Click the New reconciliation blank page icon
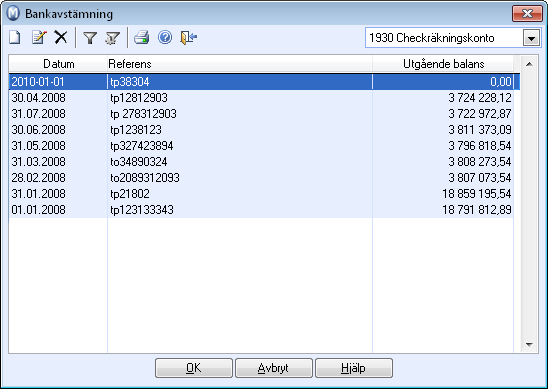Image resolution: width=548 pixels, height=389 pixels. pos(15,37)
